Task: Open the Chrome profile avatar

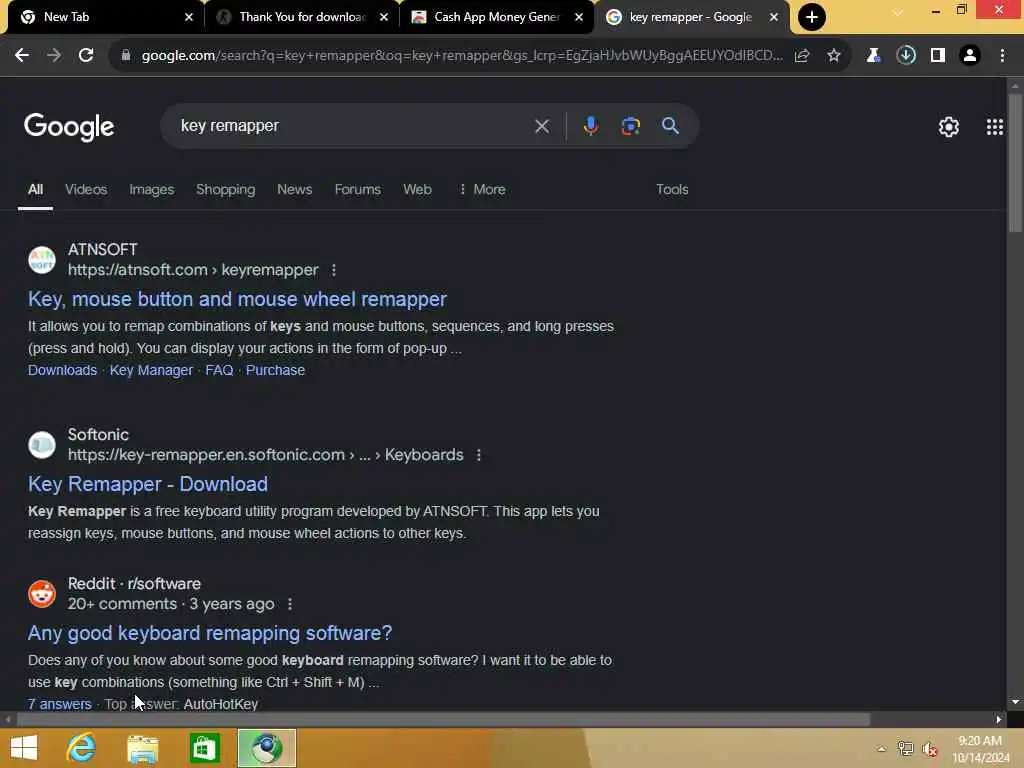Action: pyautogui.click(x=970, y=56)
